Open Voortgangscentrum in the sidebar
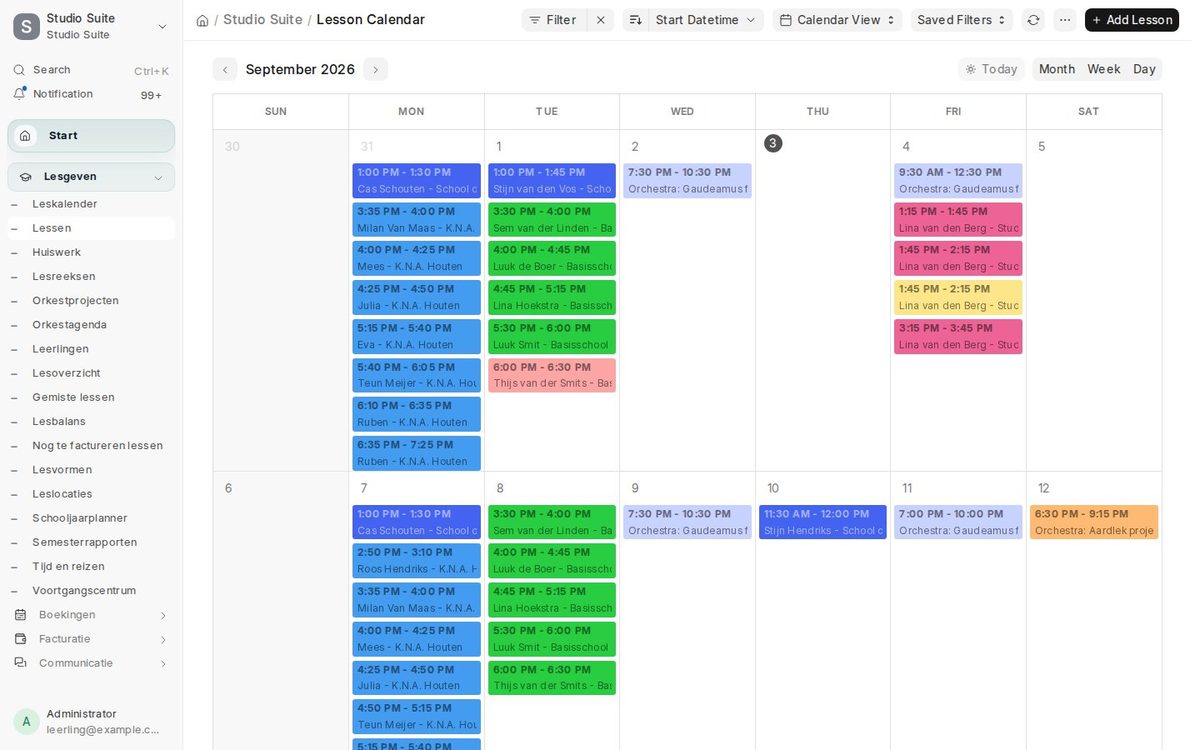 (x=91, y=591)
